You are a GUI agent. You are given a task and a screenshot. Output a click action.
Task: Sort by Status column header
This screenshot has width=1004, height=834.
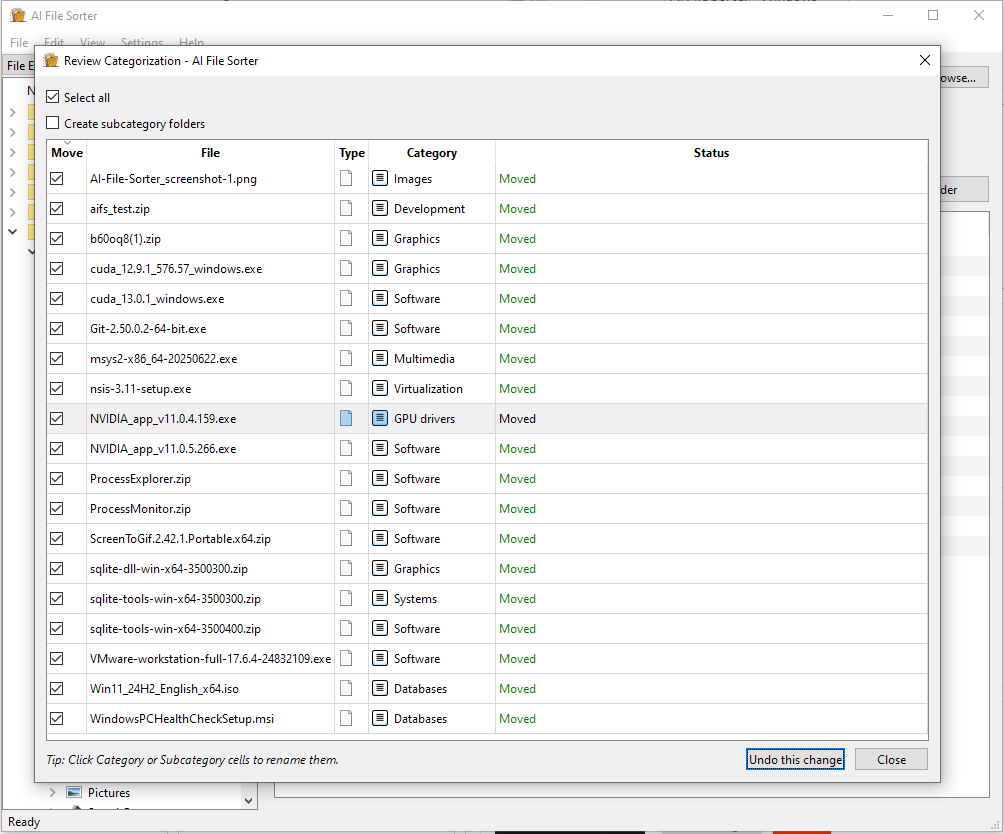point(711,153)
